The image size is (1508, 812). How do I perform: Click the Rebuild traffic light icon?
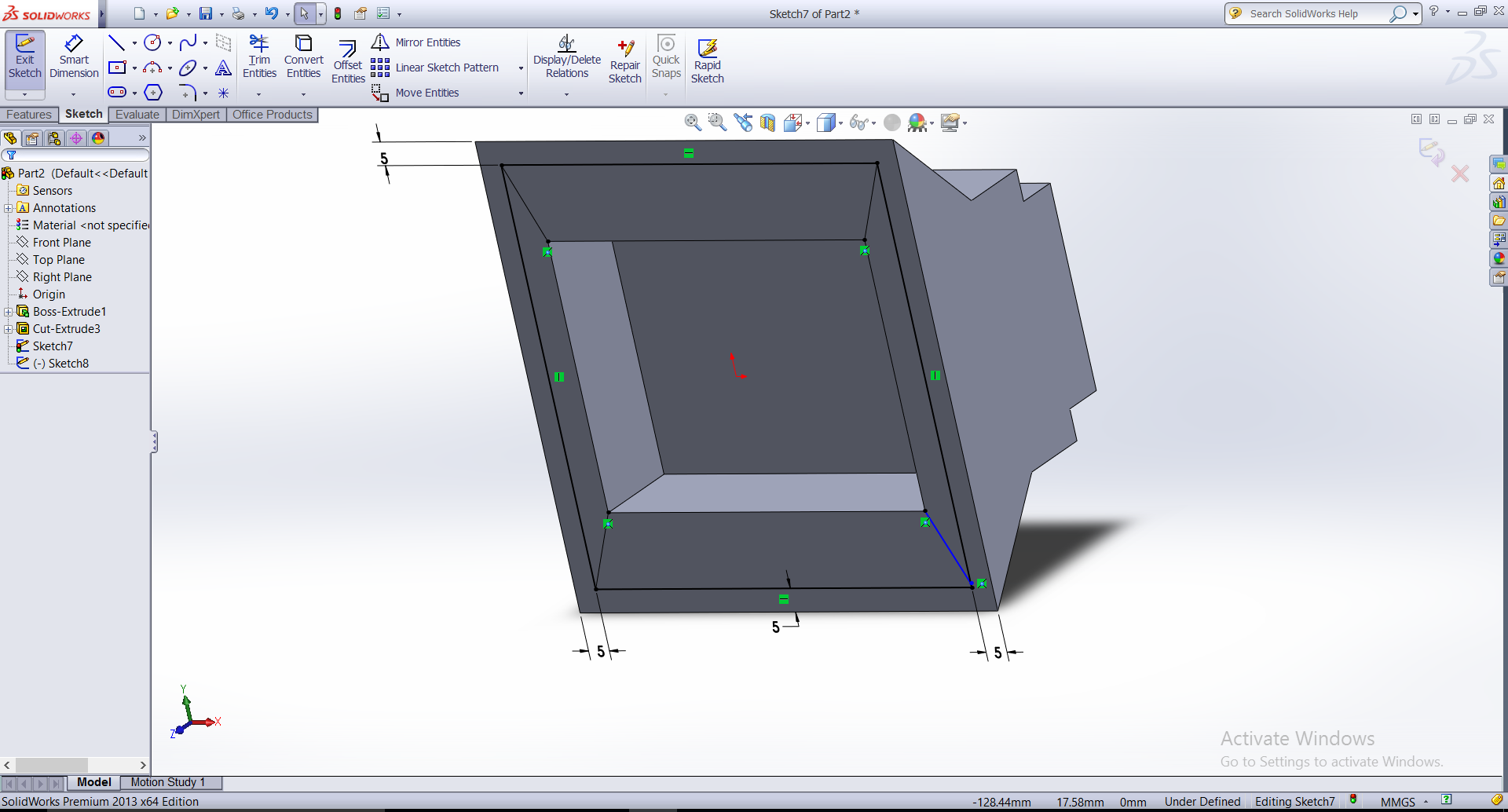[x=338, y=13]
